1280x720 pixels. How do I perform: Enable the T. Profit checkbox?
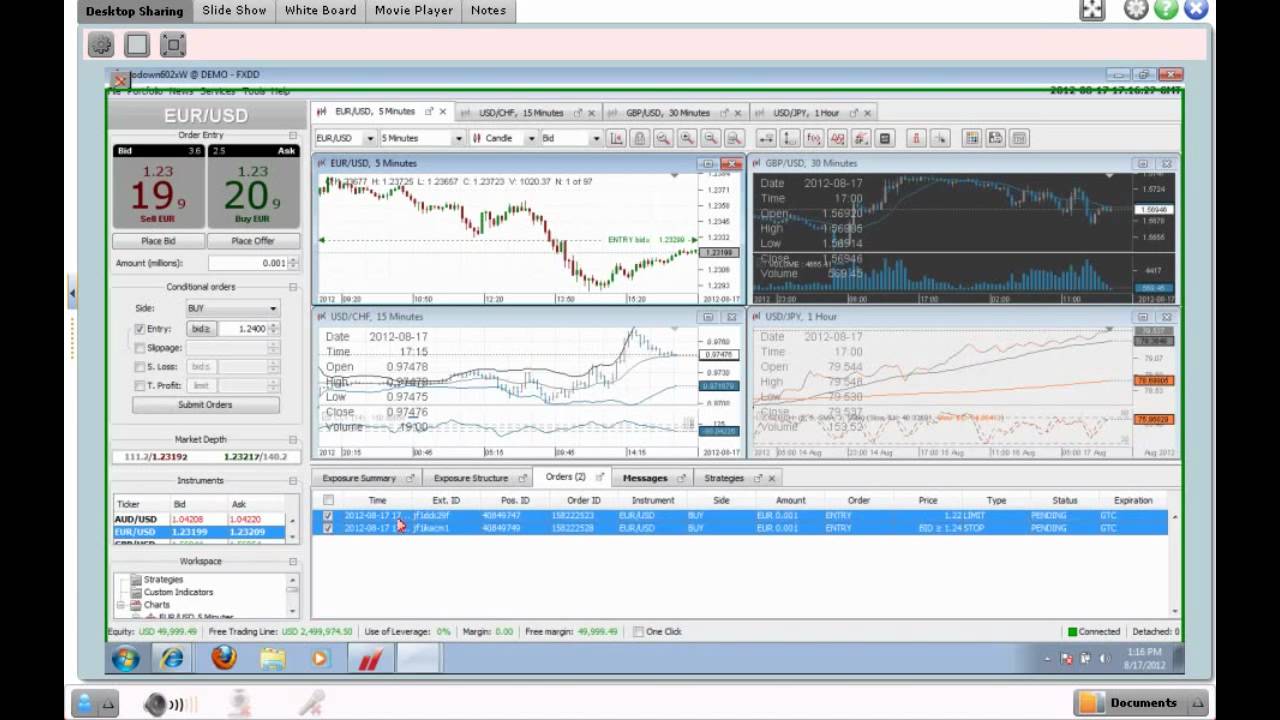click(140, 386)
